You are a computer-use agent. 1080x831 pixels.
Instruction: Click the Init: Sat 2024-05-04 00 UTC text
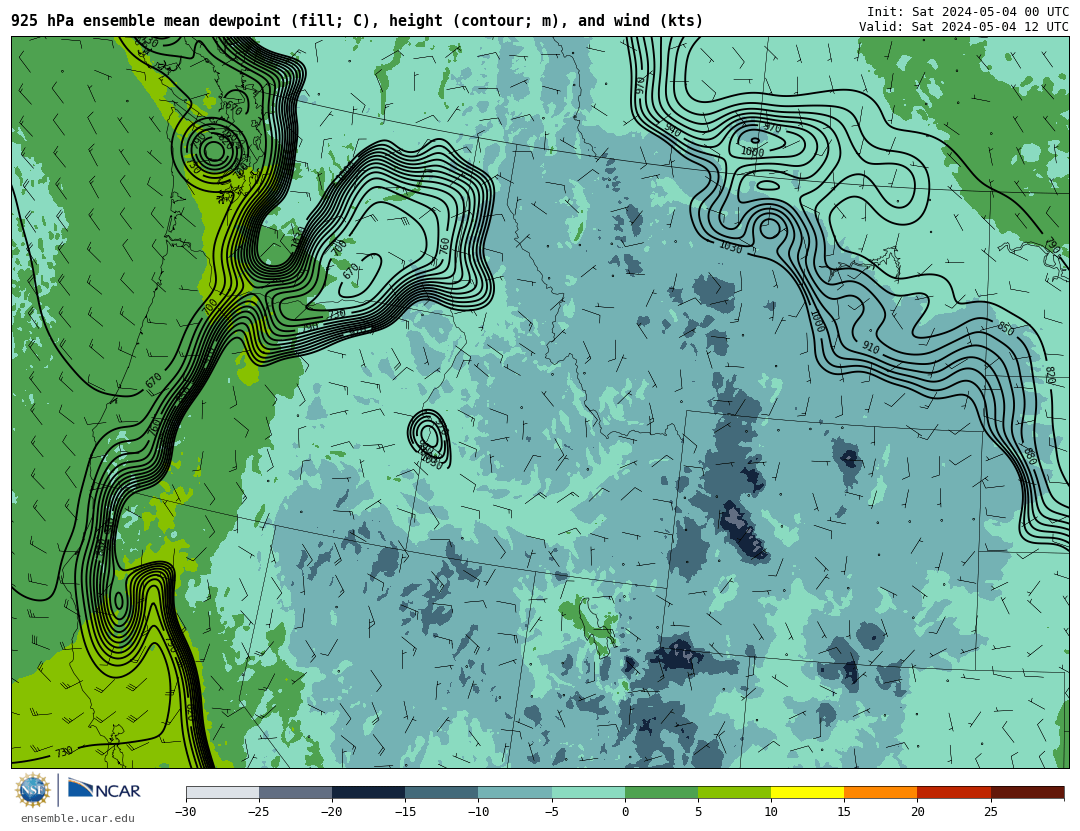coord(967,12)
